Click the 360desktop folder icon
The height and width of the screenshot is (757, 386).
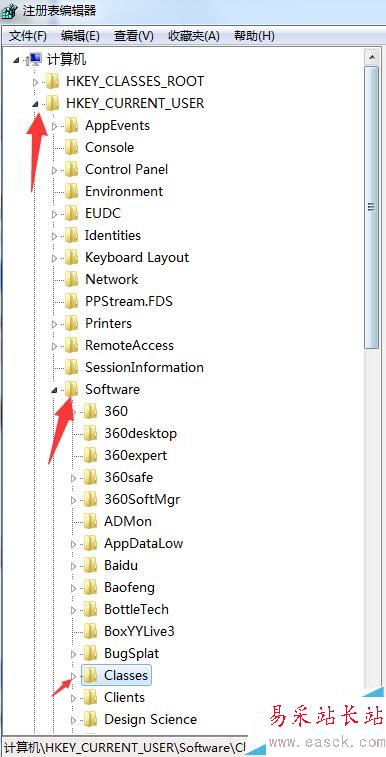point(90,433)
